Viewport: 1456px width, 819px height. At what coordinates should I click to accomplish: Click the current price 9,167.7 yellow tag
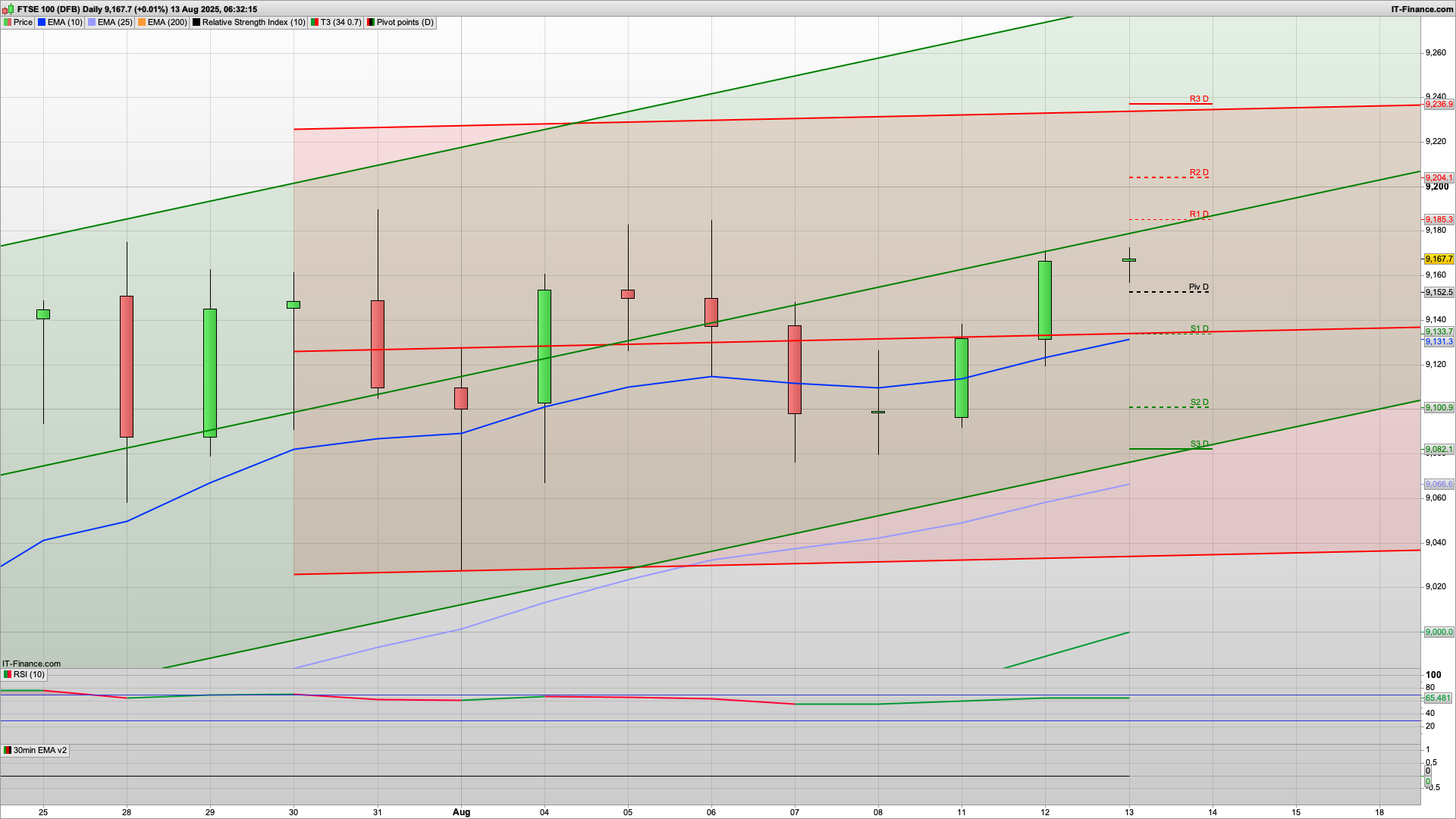click(1439, 259)
